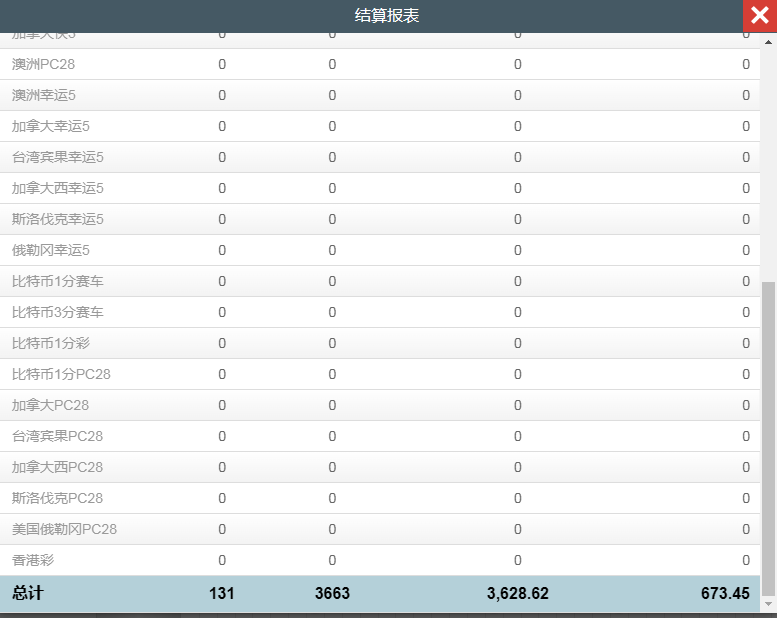
Task: Click the total result 673.45
Action: pyautogui.click(x=725, y=593)
